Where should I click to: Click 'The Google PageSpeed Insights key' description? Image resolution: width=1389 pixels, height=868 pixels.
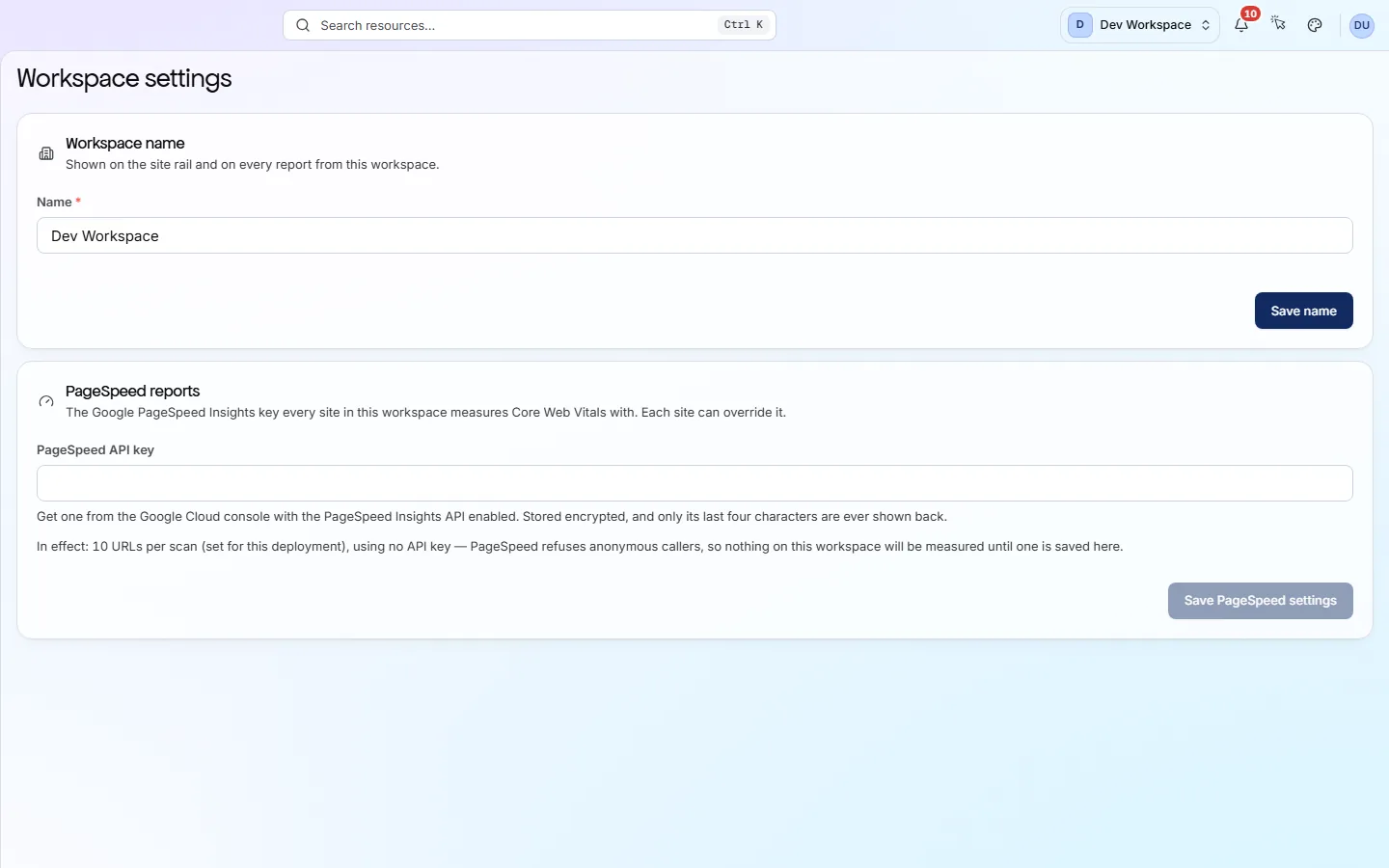coord(425,413)
